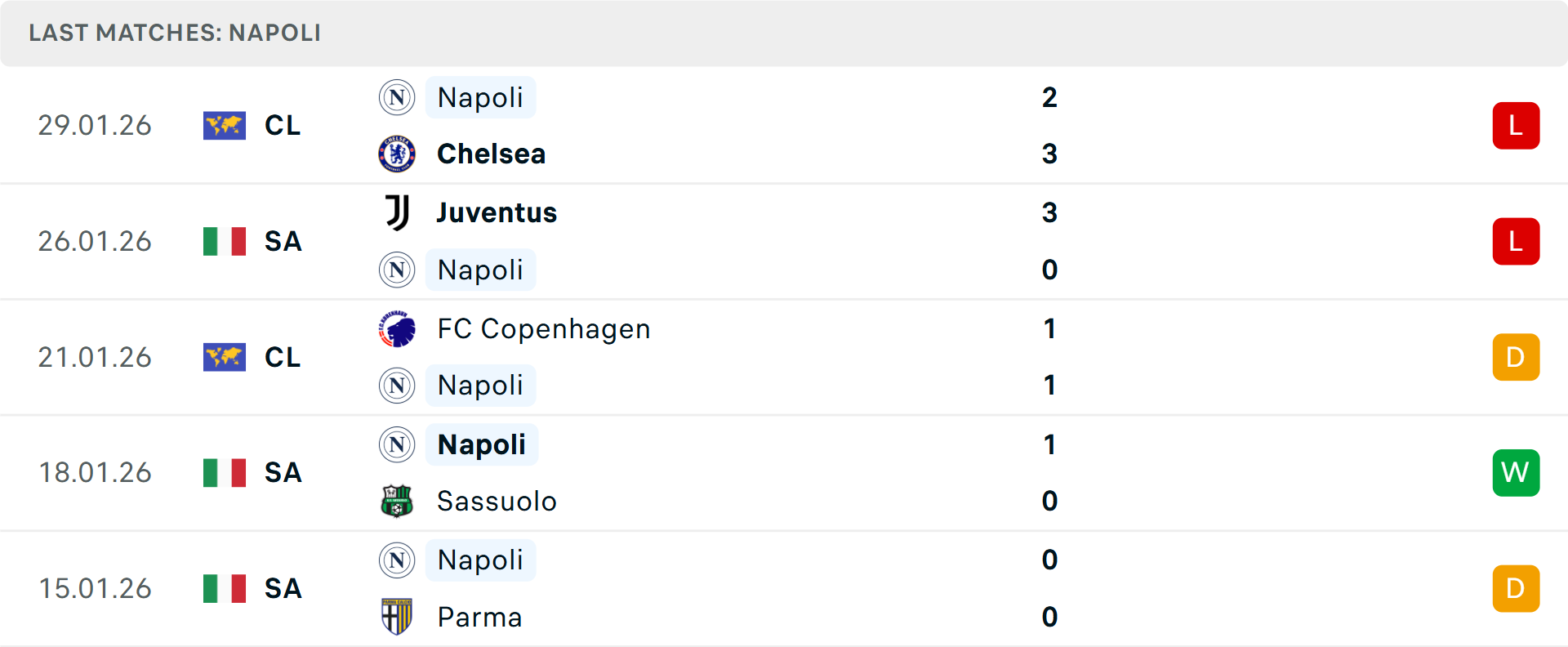Select the Juventus crest icon

(x=397, y=212)
